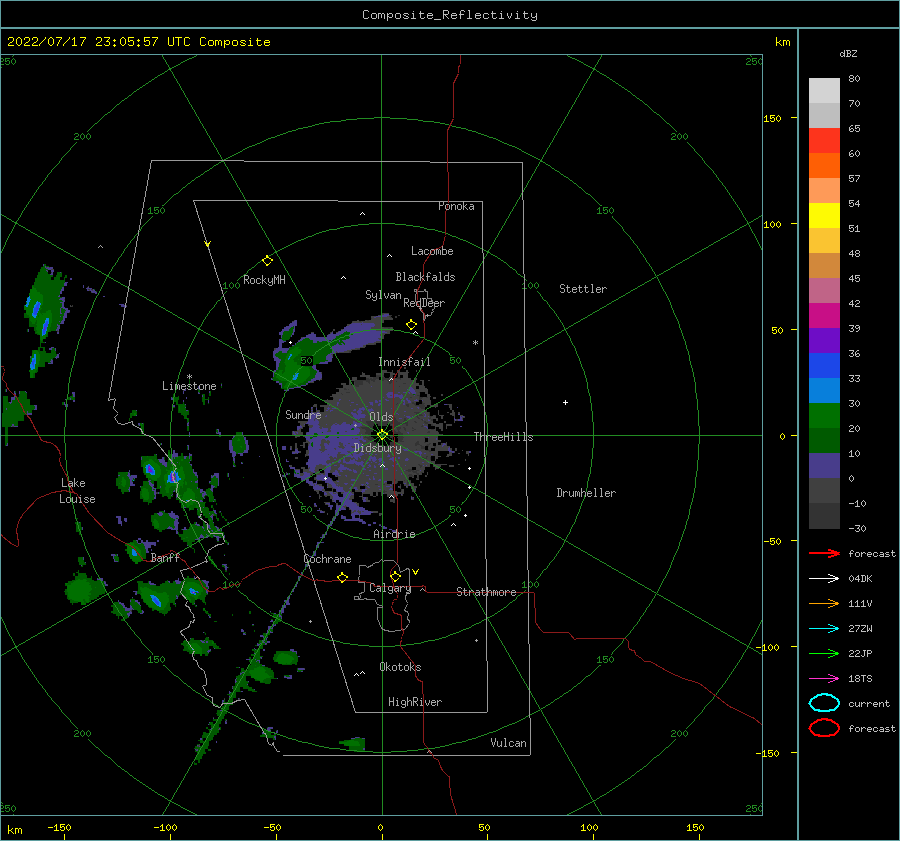Click the white asterisk marker east of Innisfail
The image size is (900, 841).
pos(475,343)
